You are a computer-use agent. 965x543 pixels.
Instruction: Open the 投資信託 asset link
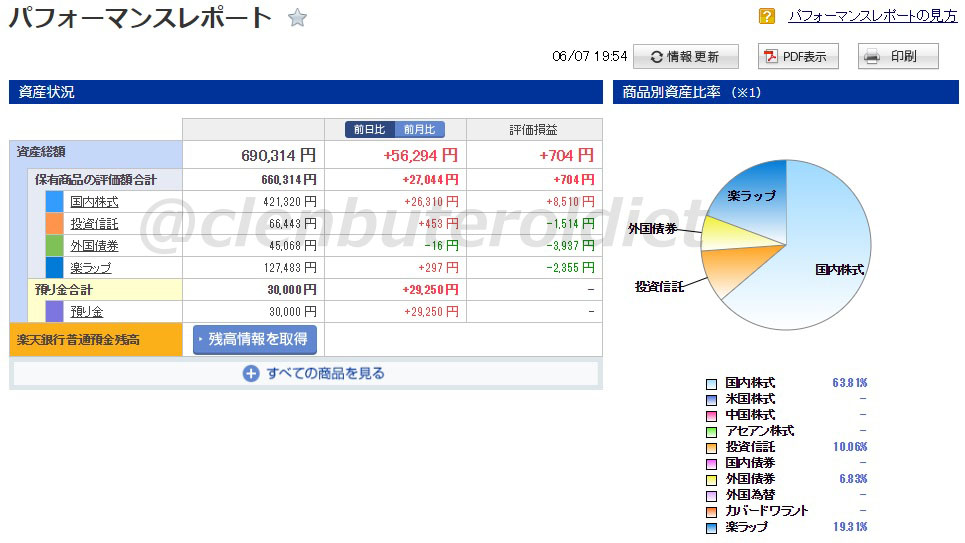pos(94,224)
